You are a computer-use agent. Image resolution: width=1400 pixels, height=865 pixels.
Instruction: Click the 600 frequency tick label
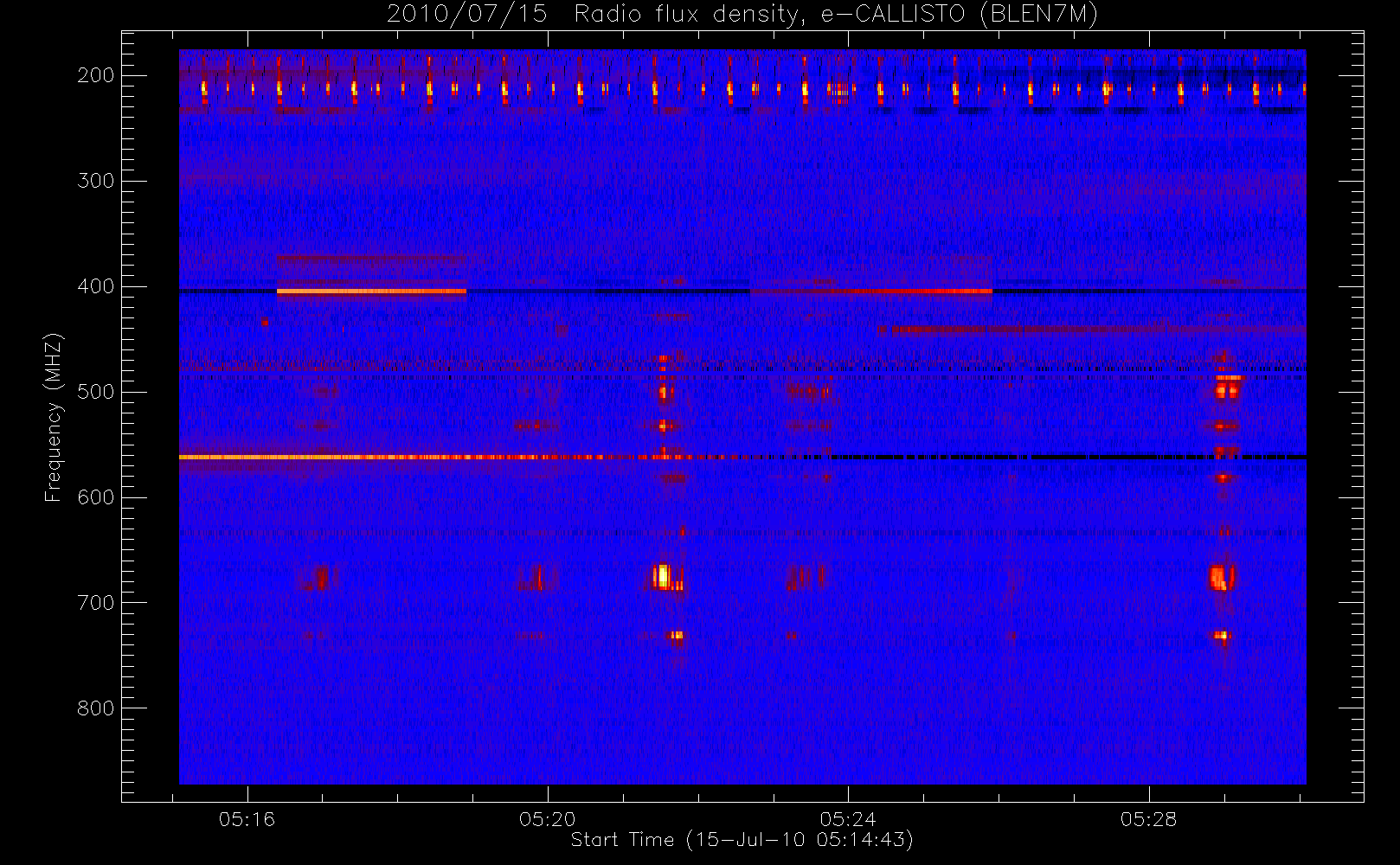coord(96,497)
